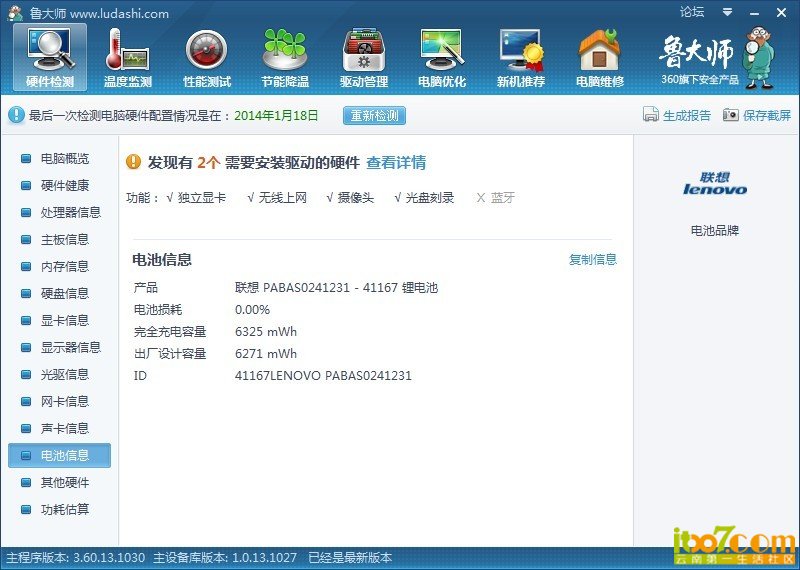
Task: Click the 电池品牌 caption under the logo
Action: pyautogui.click(x=715, y=231)
